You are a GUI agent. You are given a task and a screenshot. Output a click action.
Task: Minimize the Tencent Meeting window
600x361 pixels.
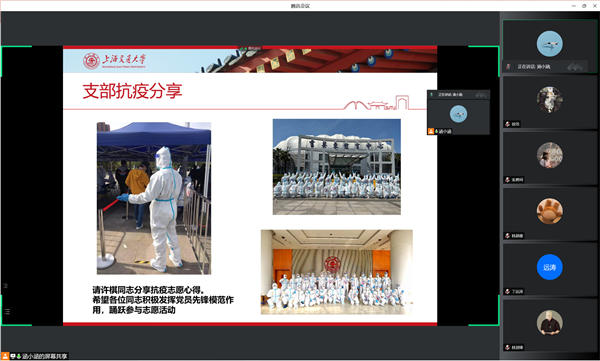click(x=573, y=6)
